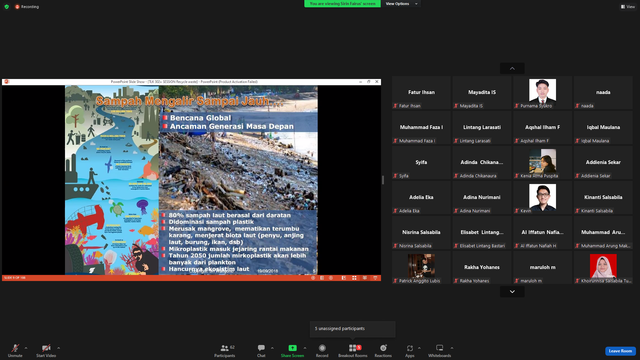This screenshot has height=360, width=640.
Task: Select Mayadita IS participant tile
Action: click(x=482, y=93)
